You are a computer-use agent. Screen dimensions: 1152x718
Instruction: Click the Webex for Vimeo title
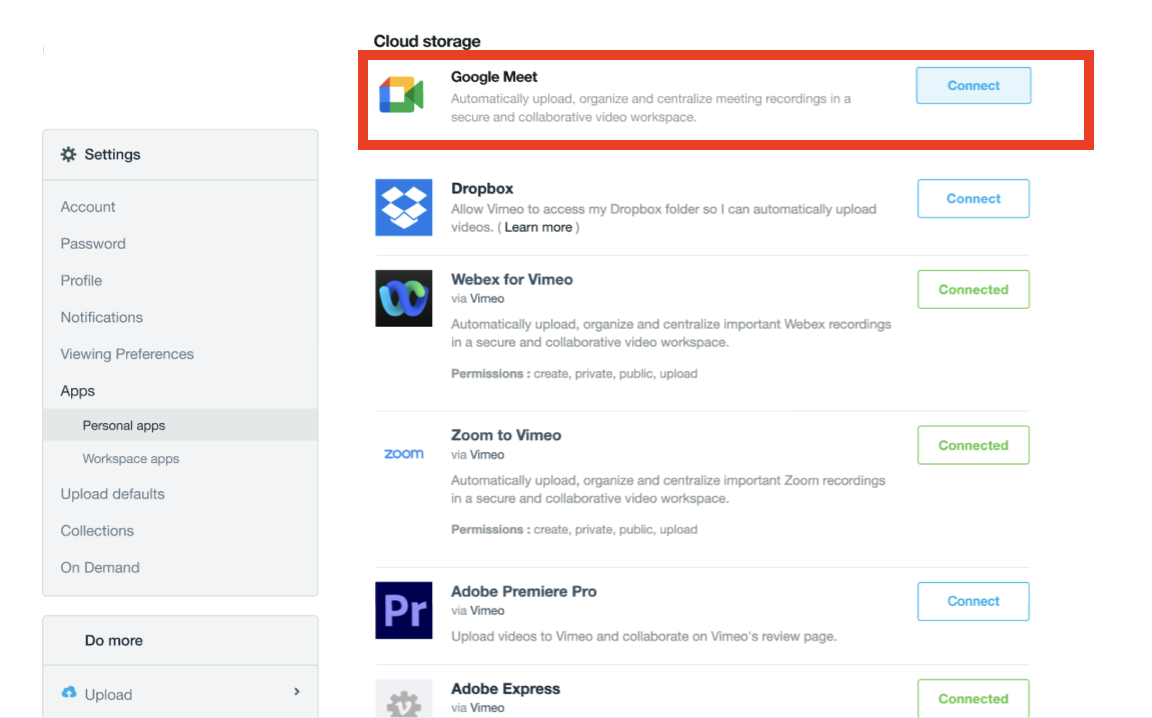pyautogui.click(x=511, y=279)
